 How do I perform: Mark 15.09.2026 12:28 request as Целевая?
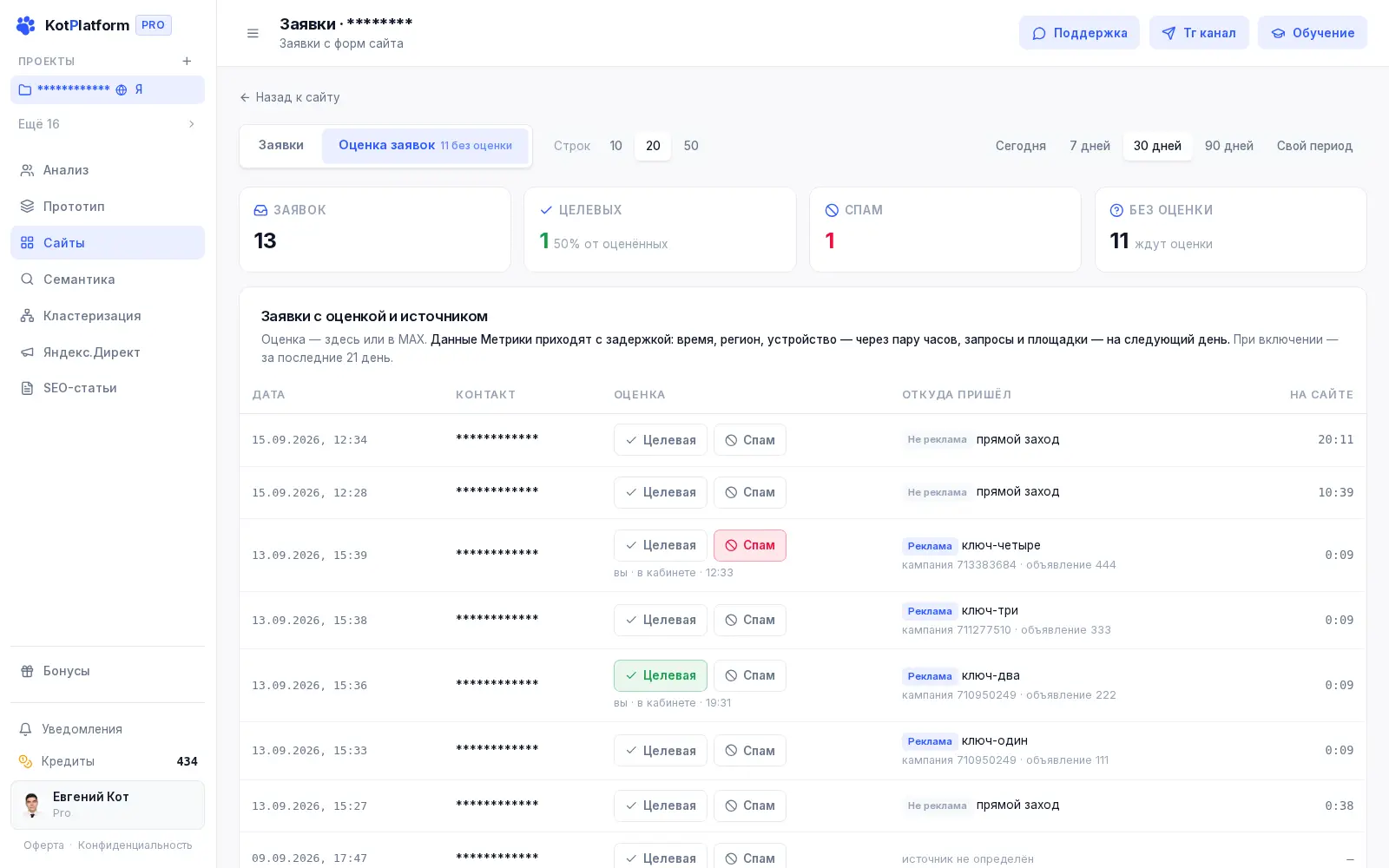click(661, 492)
